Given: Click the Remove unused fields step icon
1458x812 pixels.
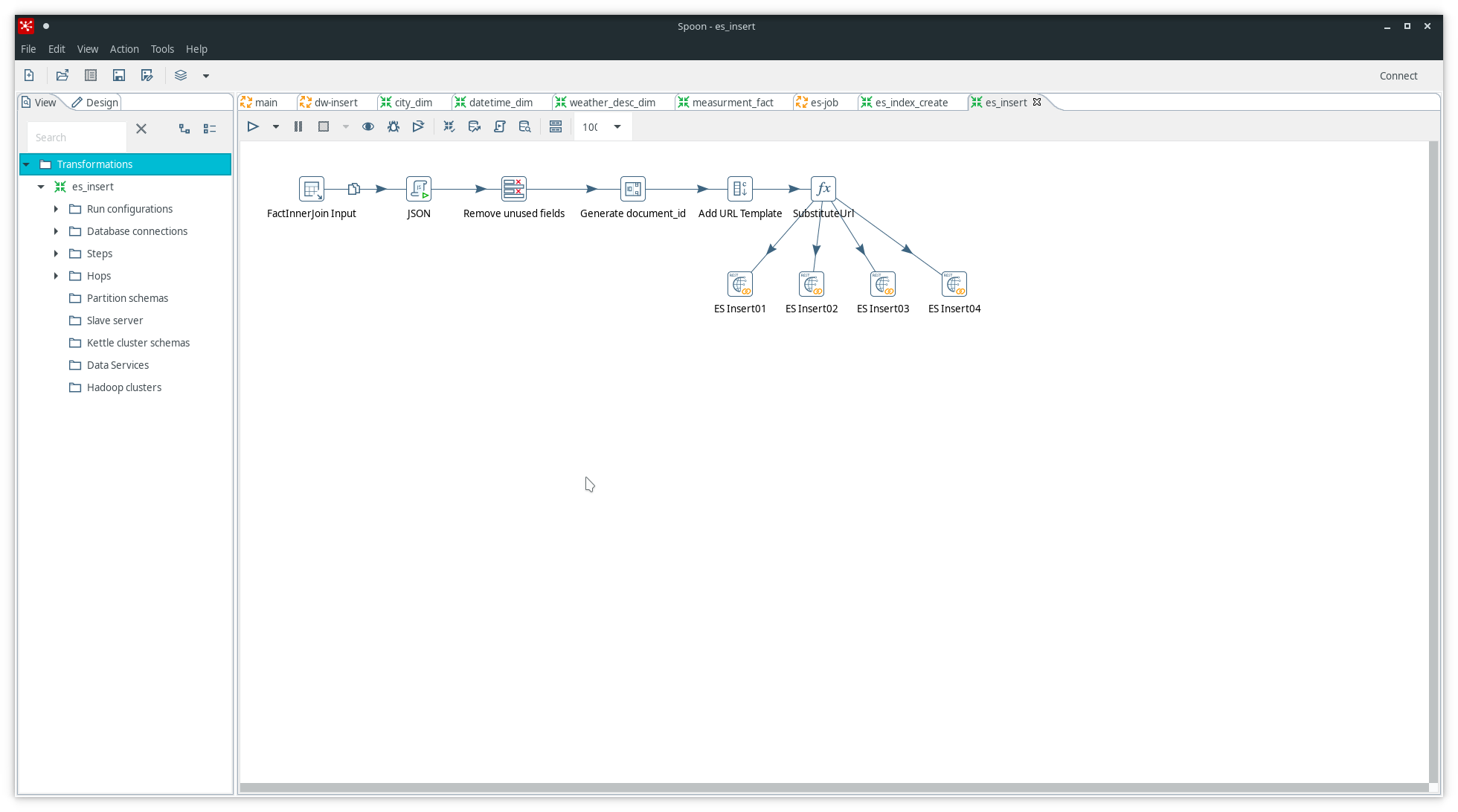Looking at the screenshot, I should coord(514,189).
